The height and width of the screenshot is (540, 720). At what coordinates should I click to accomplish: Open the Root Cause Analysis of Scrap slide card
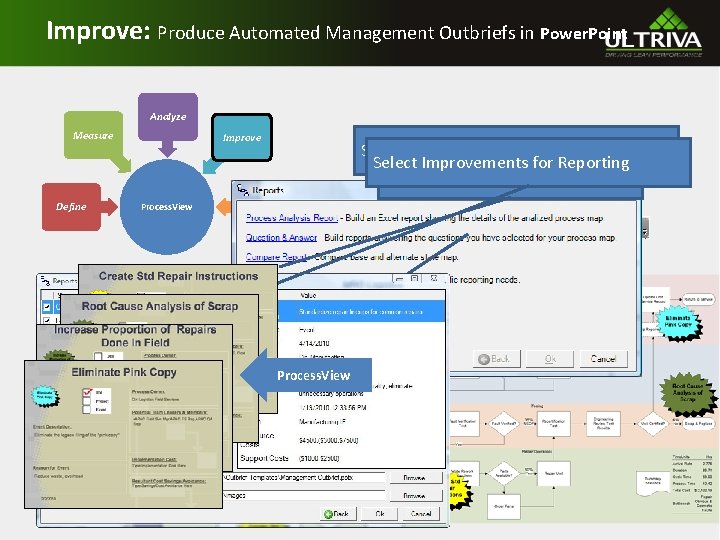159,307
